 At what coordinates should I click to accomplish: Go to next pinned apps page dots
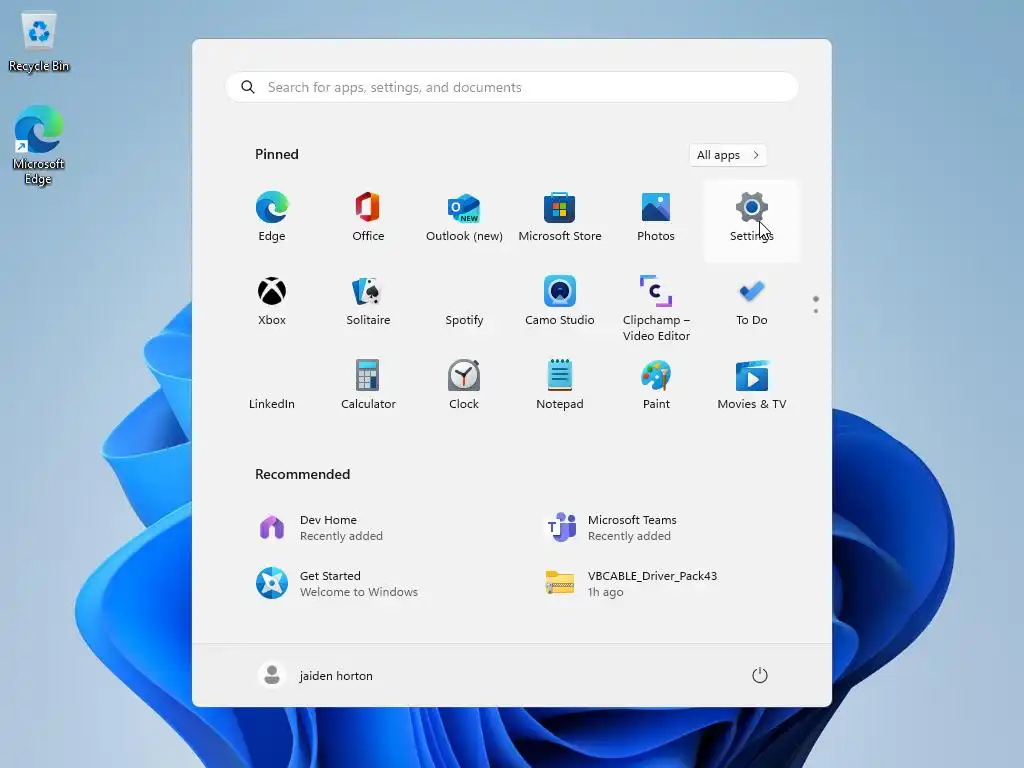[816, 305]
